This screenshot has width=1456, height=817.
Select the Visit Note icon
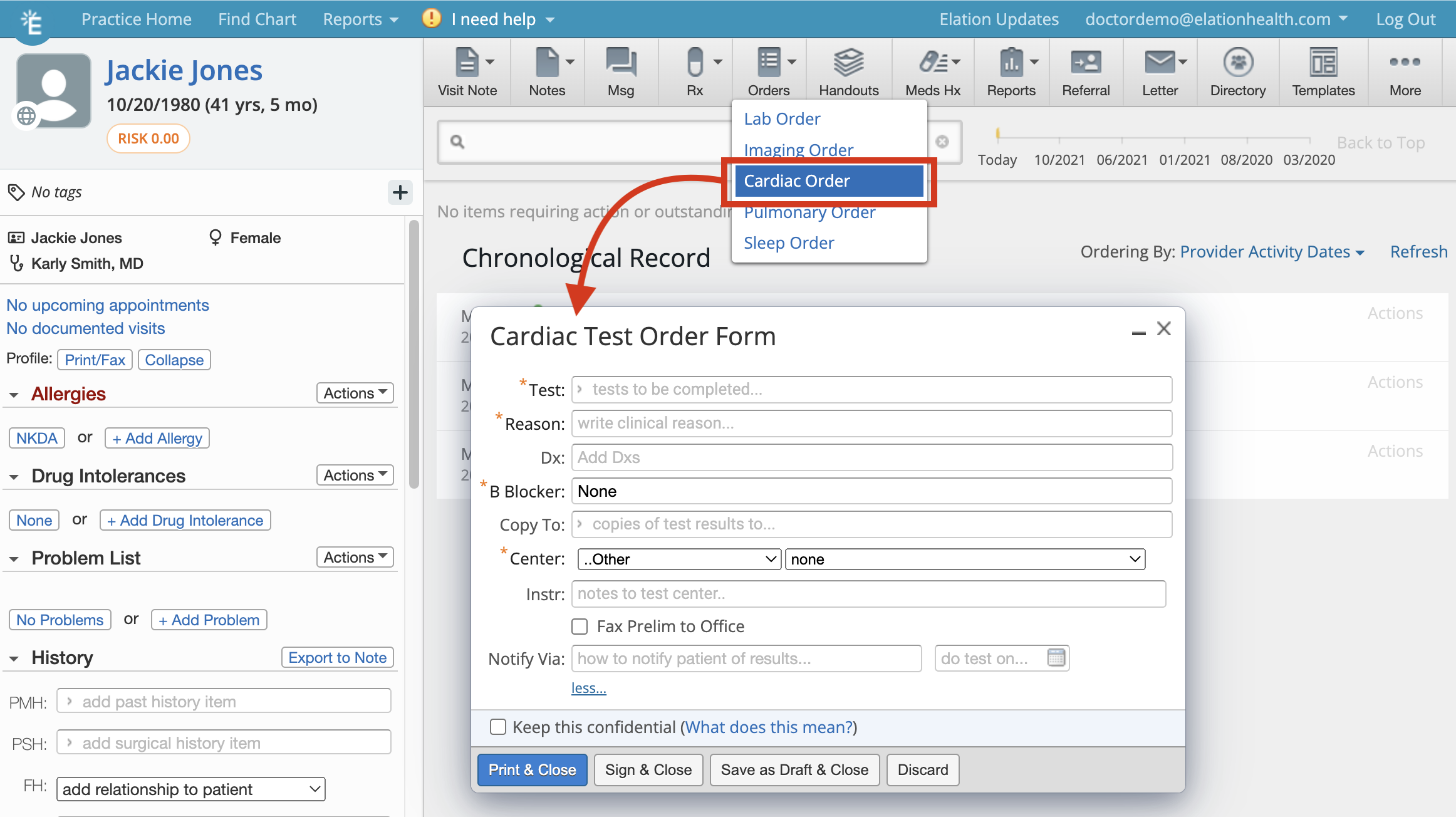coord(467,71)
